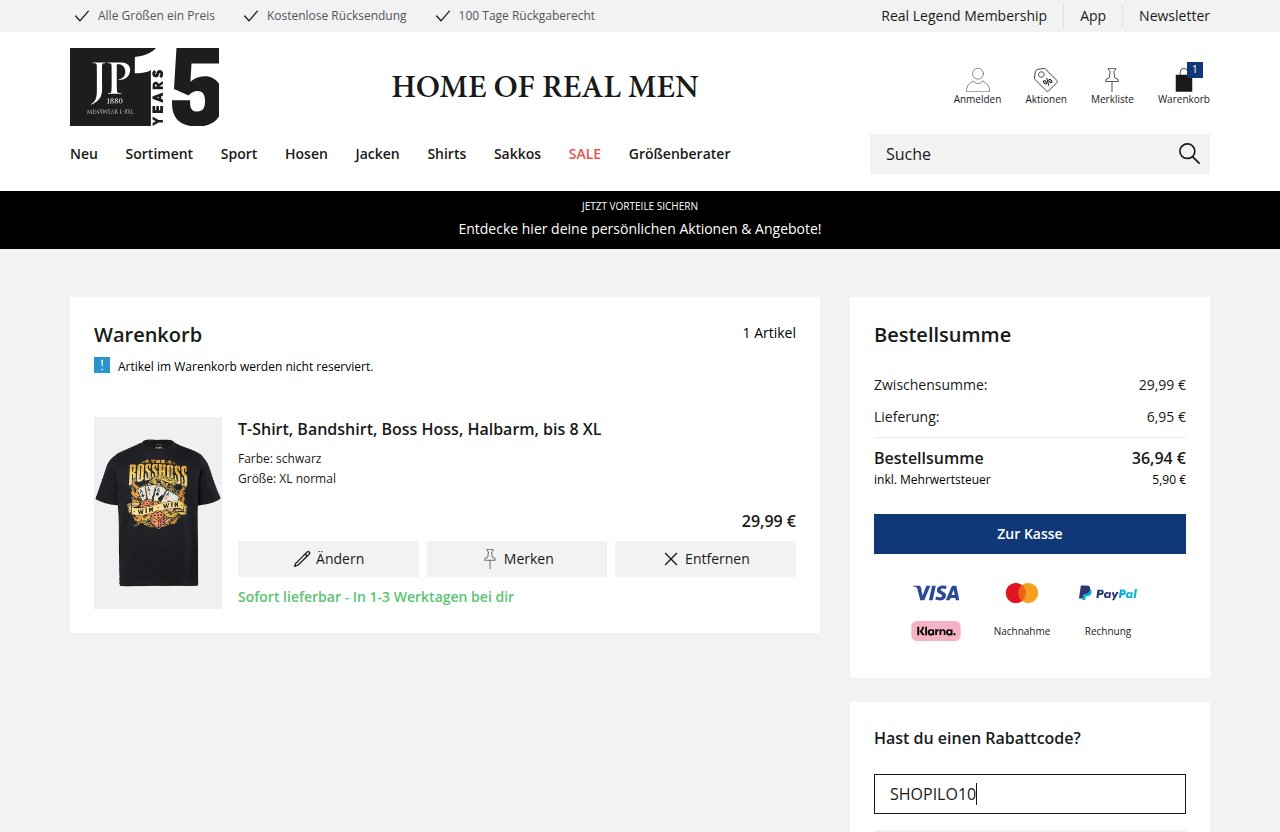Open the Boss Hoss T-shirt thumbnail
This screenshot has height=832, width=1280.
[x=158, y=513]
